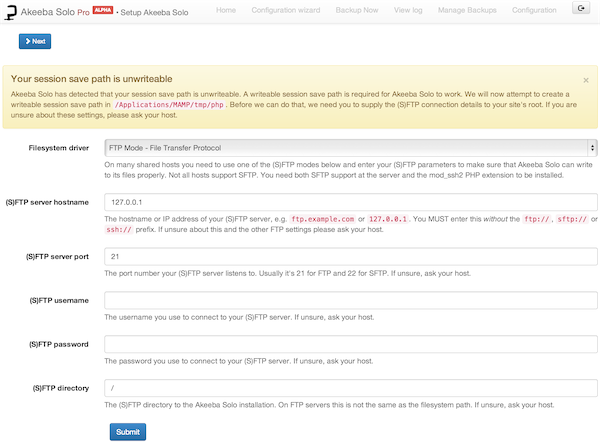Click the ssh:// prefix text
The width and height of the screenshot is (600, 445).
(x=119, y=230)
